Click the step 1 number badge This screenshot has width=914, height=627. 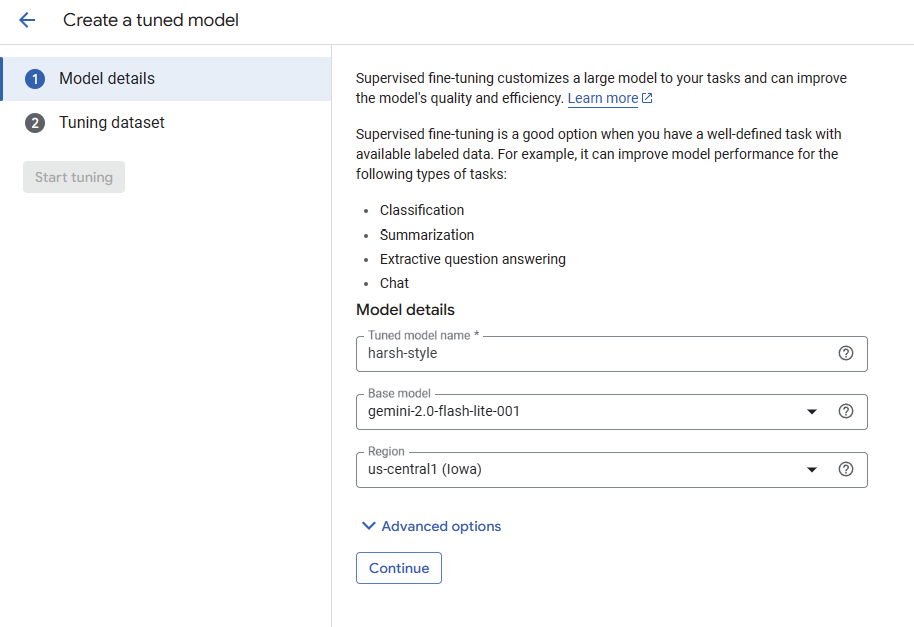(35, 79)
